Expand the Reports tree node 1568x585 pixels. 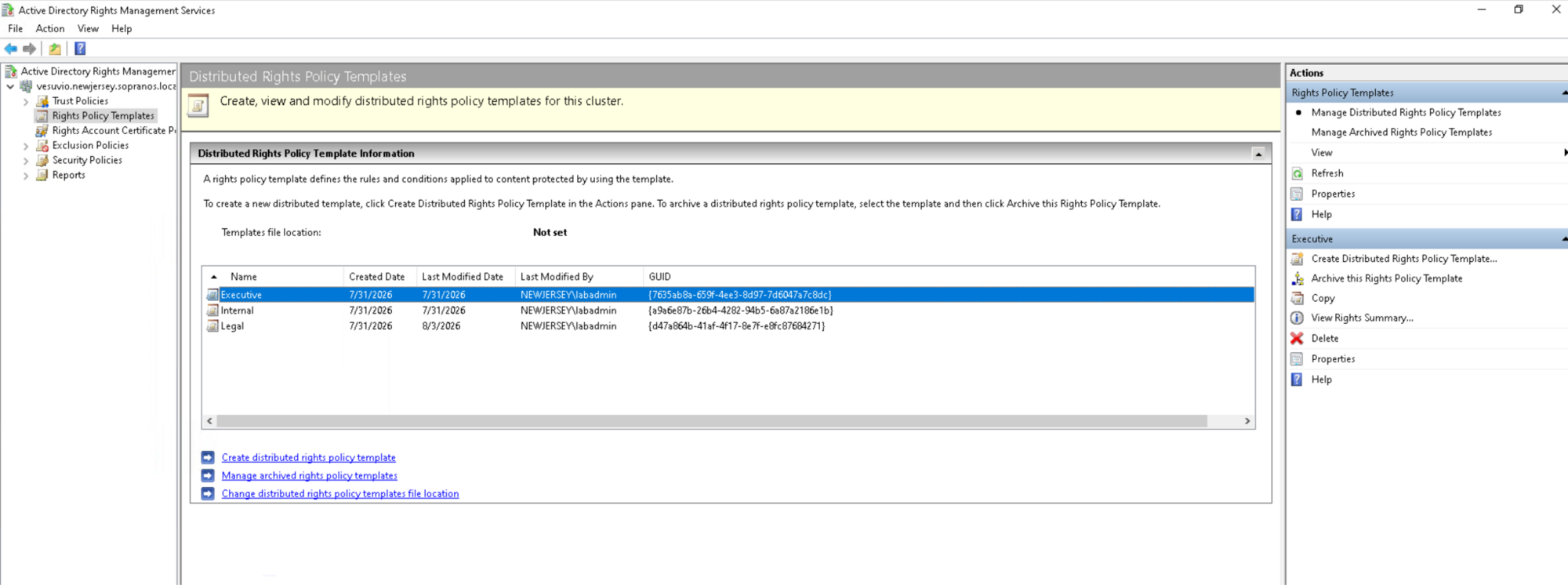[26, 176]
